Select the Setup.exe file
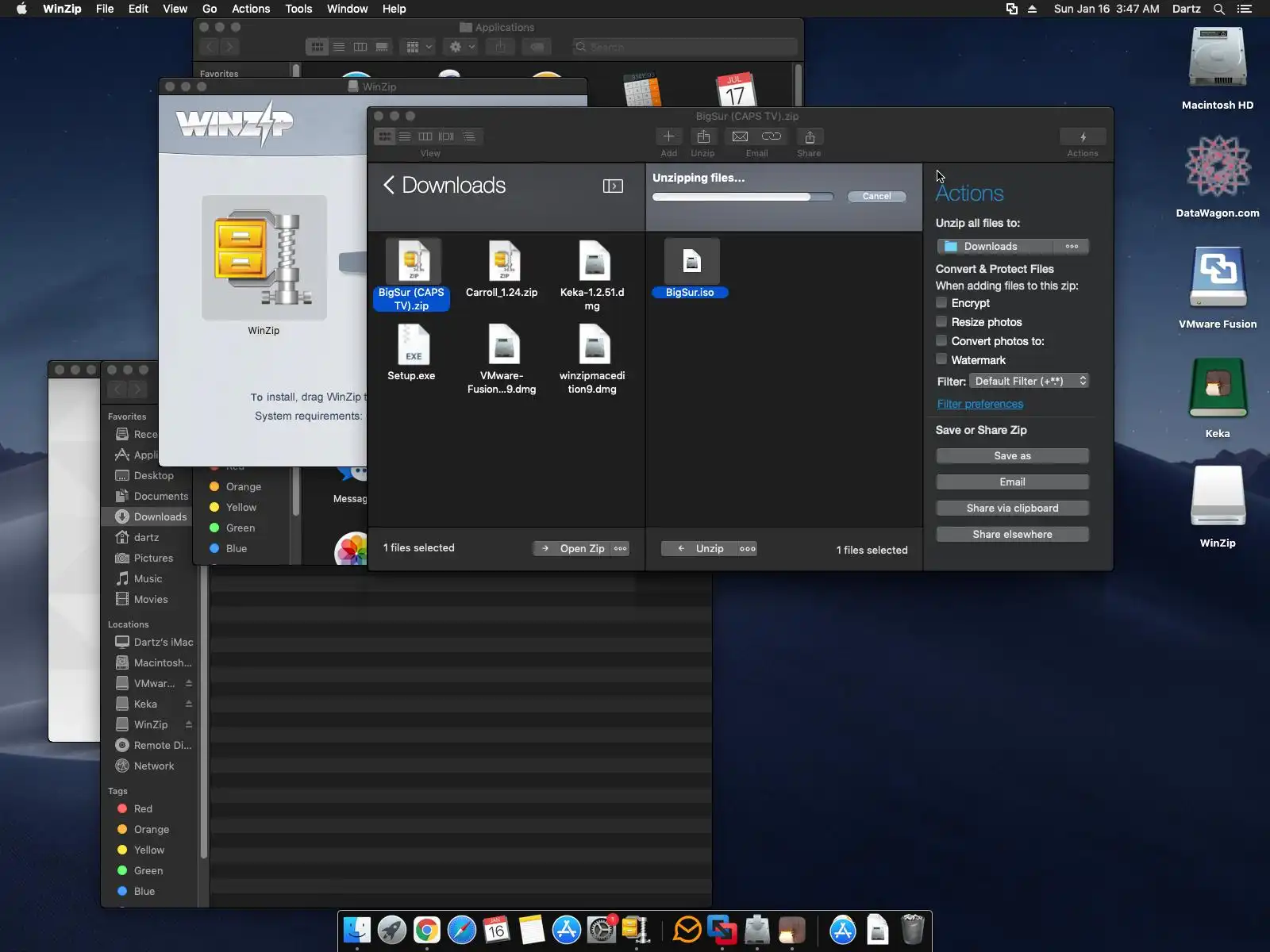Viewport: 1270px width, 952px height. (x=411, y=352)
